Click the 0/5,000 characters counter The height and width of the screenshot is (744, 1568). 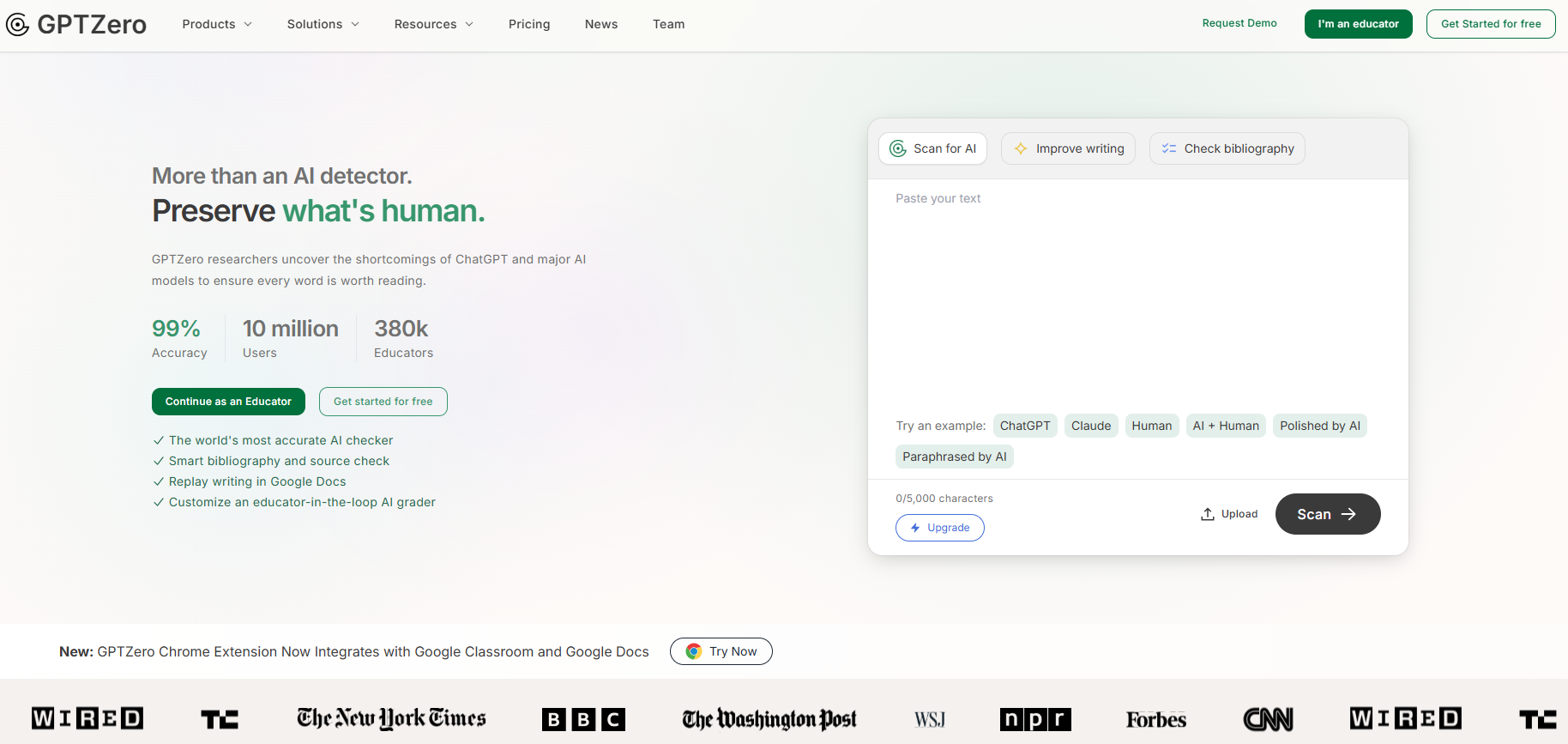coord(944,499)
